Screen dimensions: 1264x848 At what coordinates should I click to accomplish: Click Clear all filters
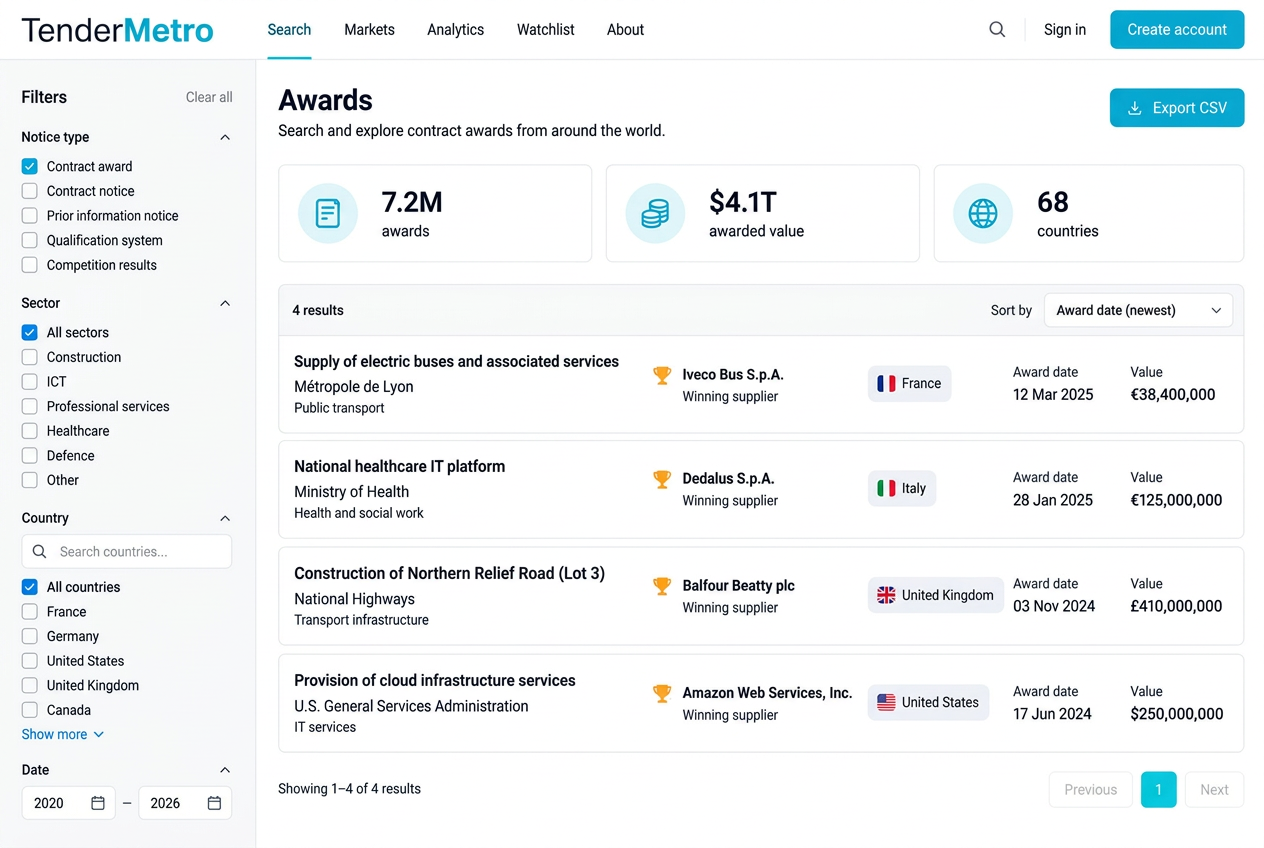(209, 97)
